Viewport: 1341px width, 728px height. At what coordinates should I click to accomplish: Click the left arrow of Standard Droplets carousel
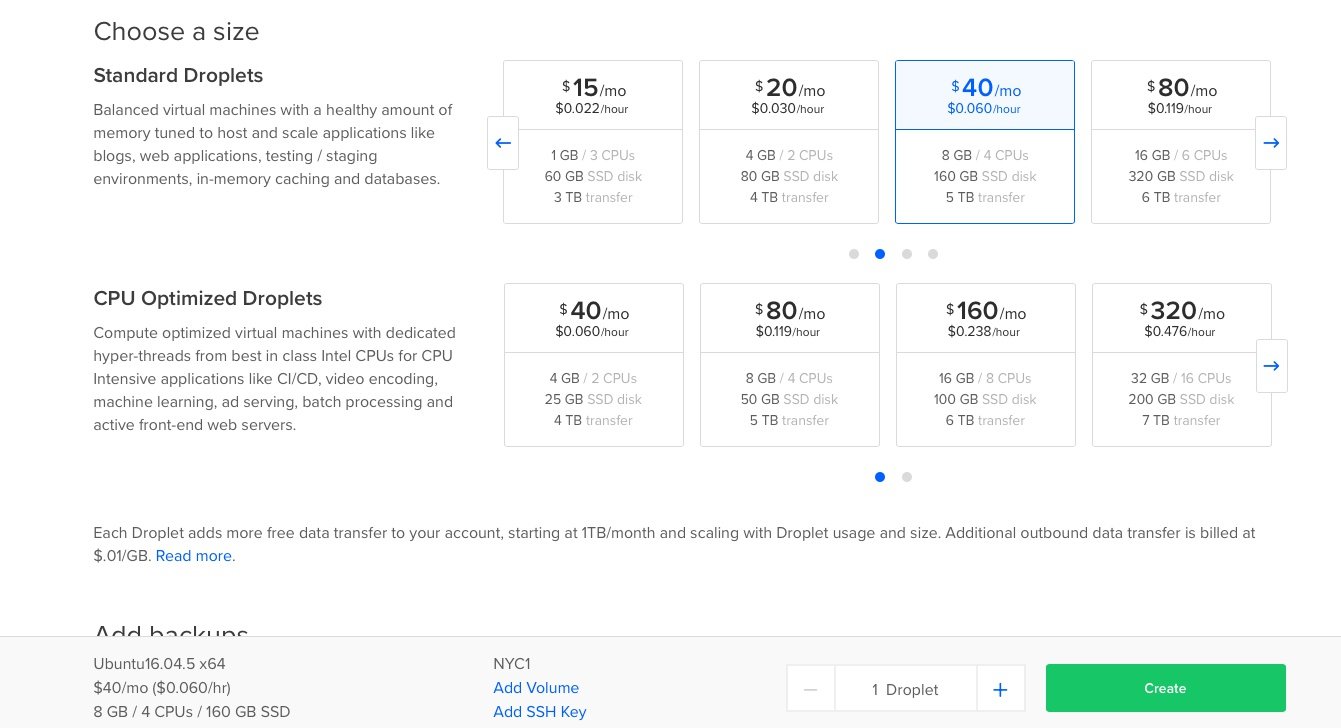pos(503,143)
